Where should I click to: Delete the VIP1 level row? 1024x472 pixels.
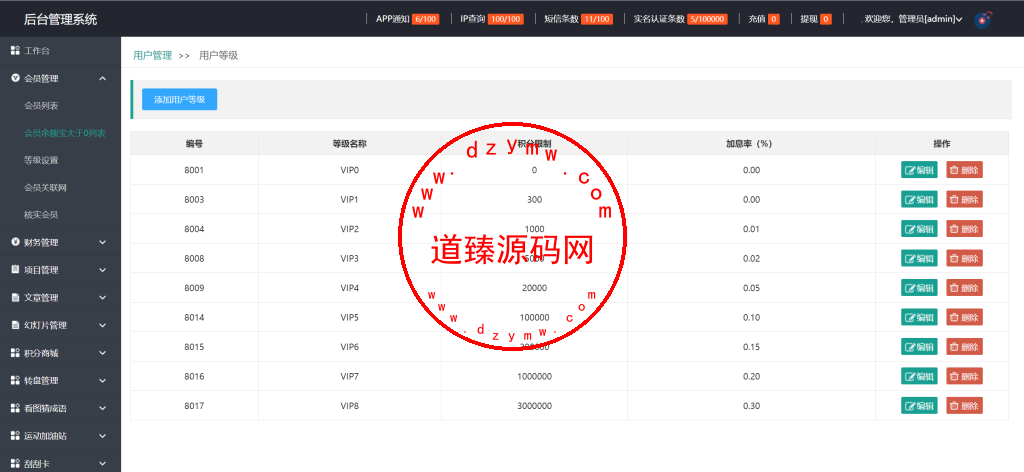(965, 199)
